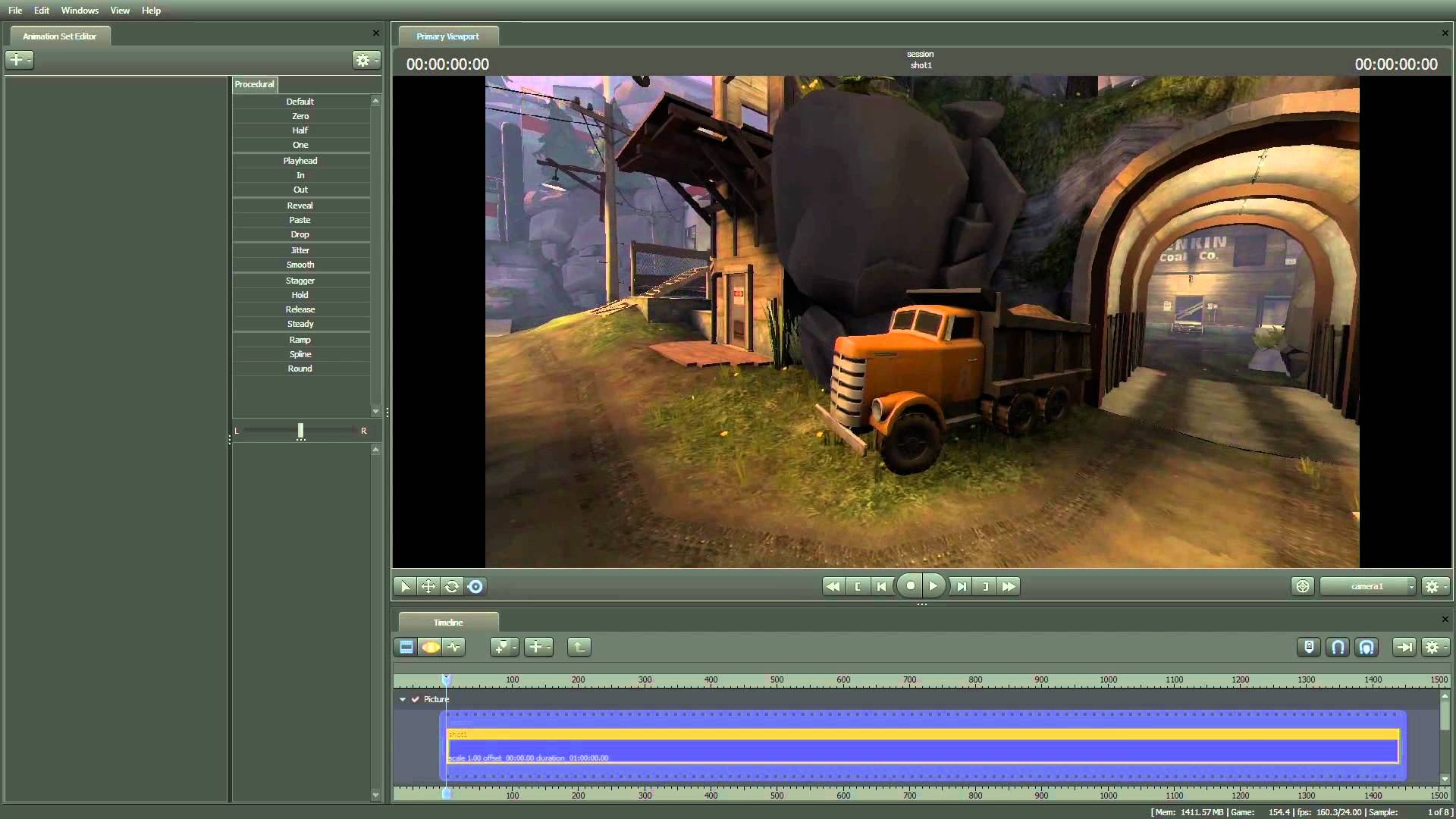This screenshot has width=1456, height=819.
Task: Switch to the Motion Editor mode
Action: pyautogui.click(x=430, y=647)
